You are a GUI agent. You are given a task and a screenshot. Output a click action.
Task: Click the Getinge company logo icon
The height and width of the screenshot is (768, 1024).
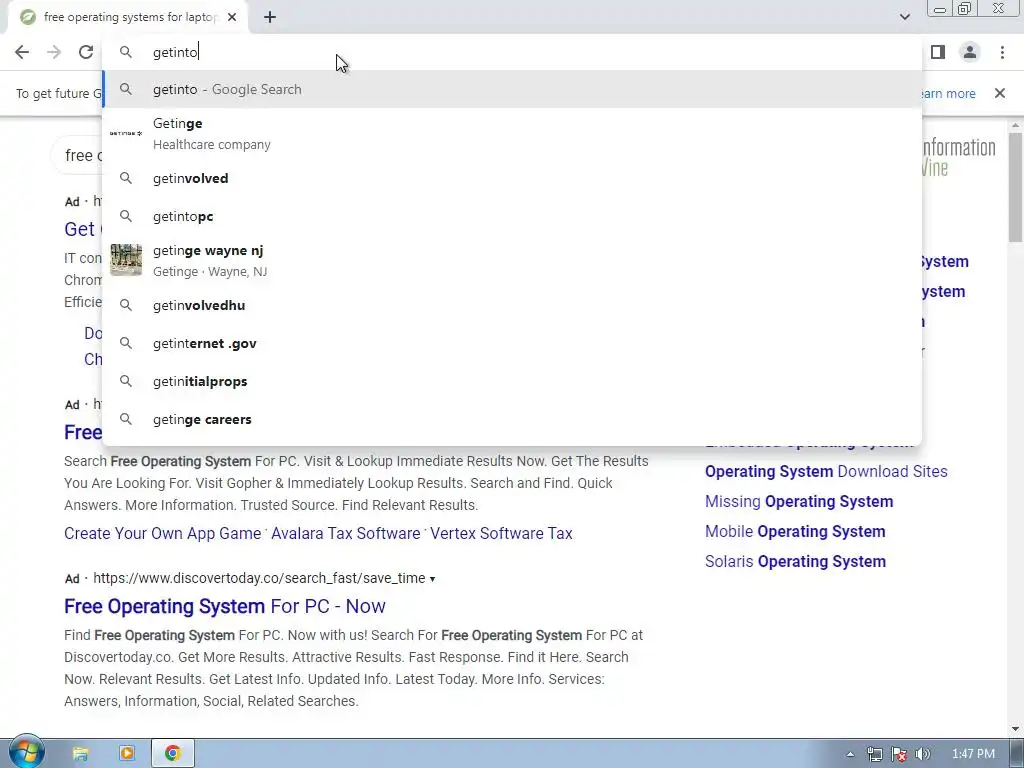126,133
